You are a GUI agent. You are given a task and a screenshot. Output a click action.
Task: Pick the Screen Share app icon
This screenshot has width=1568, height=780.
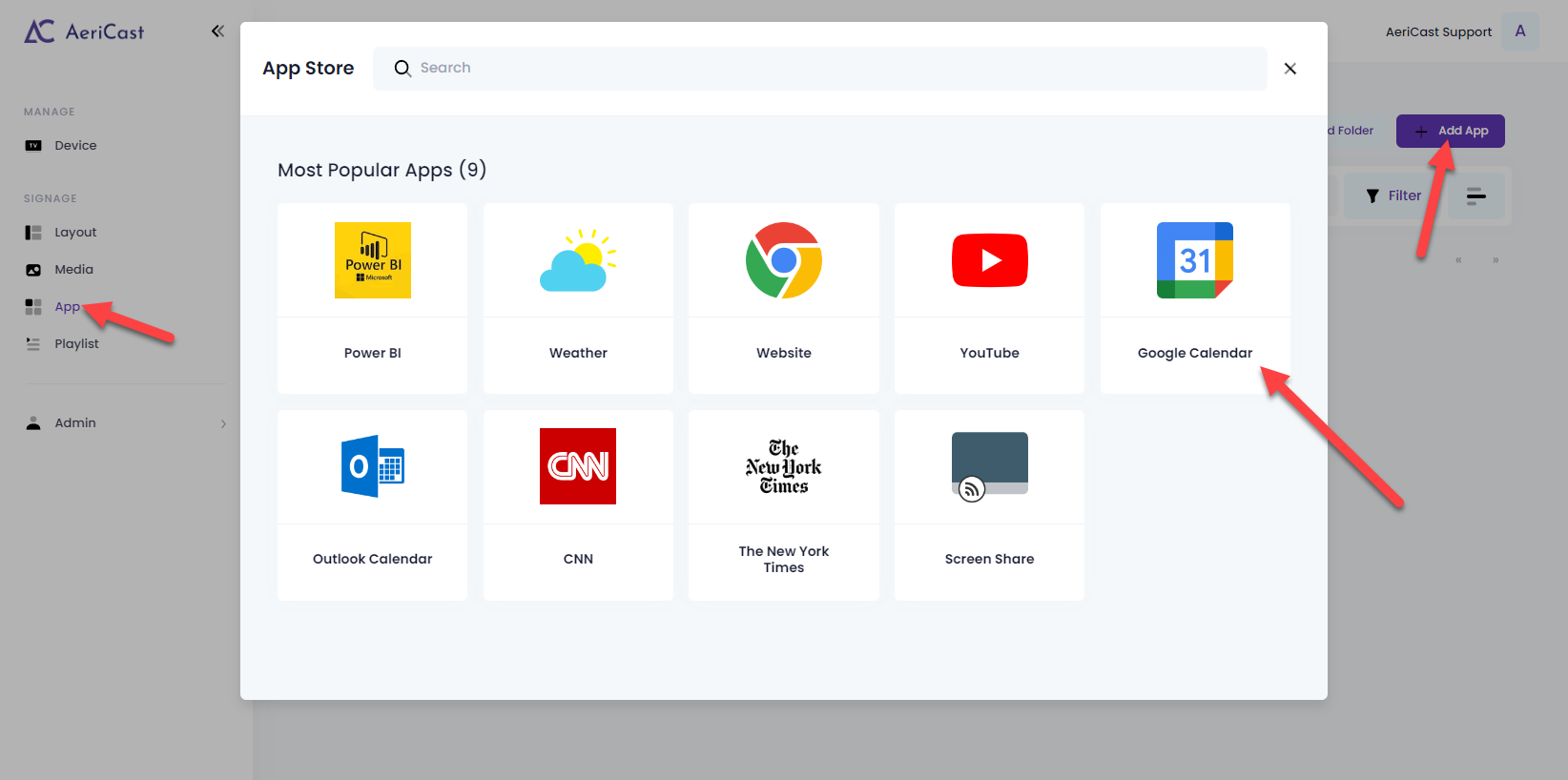[990, 466]
